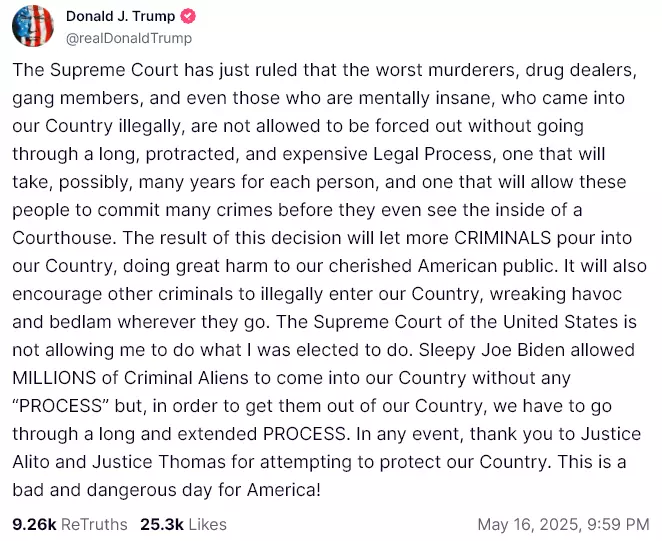Click the capitalized word MILLIONS in post

coord(54,378)
